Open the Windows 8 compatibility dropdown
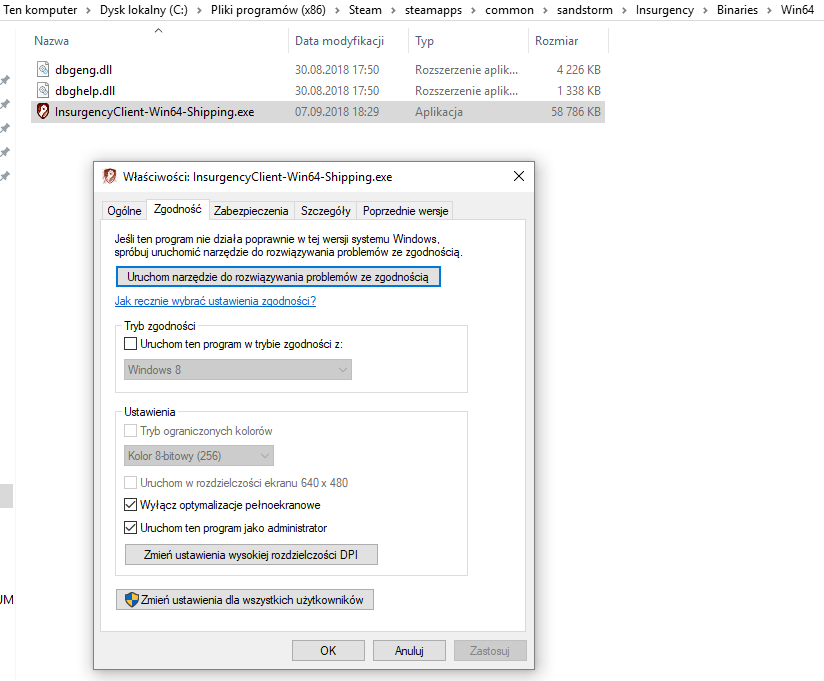824x681 pixels. pyautogui.click(x=238, y=370)
